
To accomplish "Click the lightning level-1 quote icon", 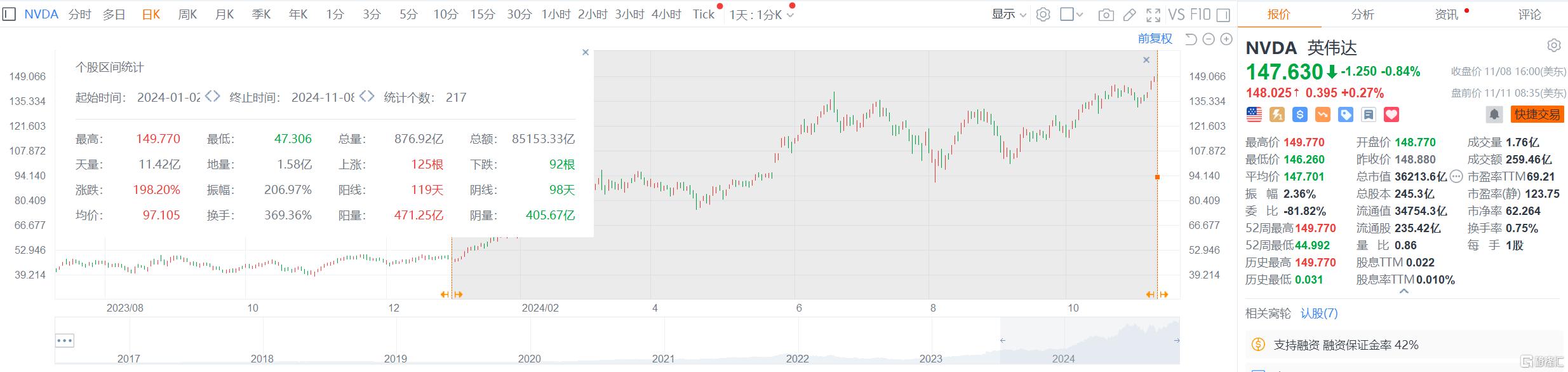I will tap(1277, 114).
